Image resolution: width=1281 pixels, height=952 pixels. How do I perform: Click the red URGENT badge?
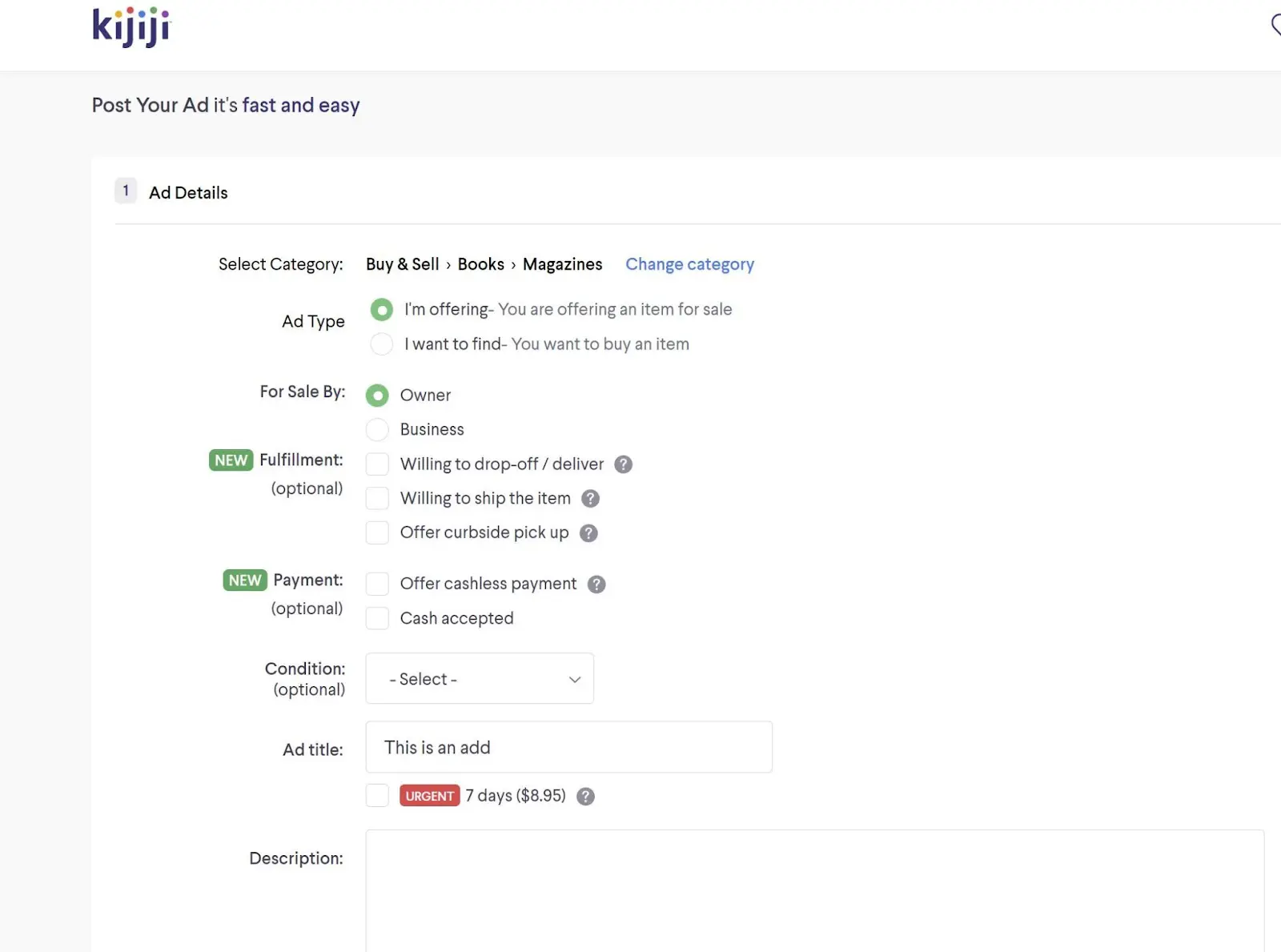point(430,796)
